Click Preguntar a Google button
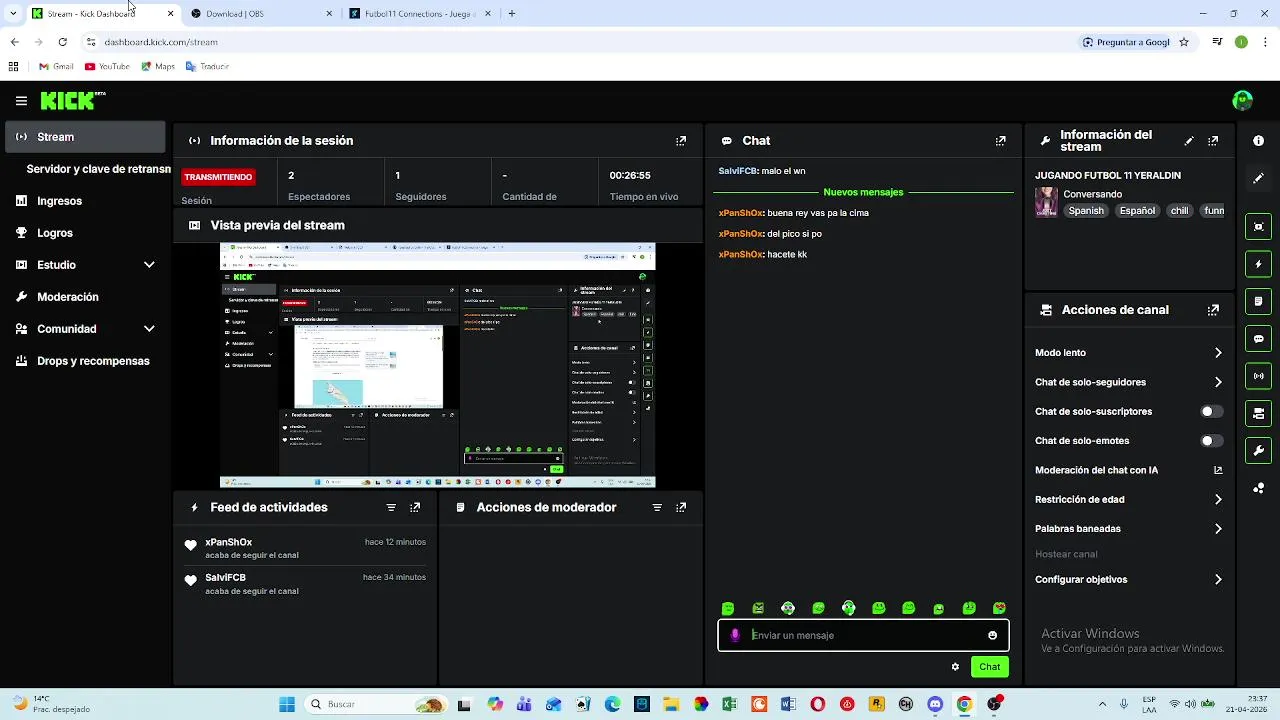This screenshot has height=720, width=1280. click(x=1126, y=42)
